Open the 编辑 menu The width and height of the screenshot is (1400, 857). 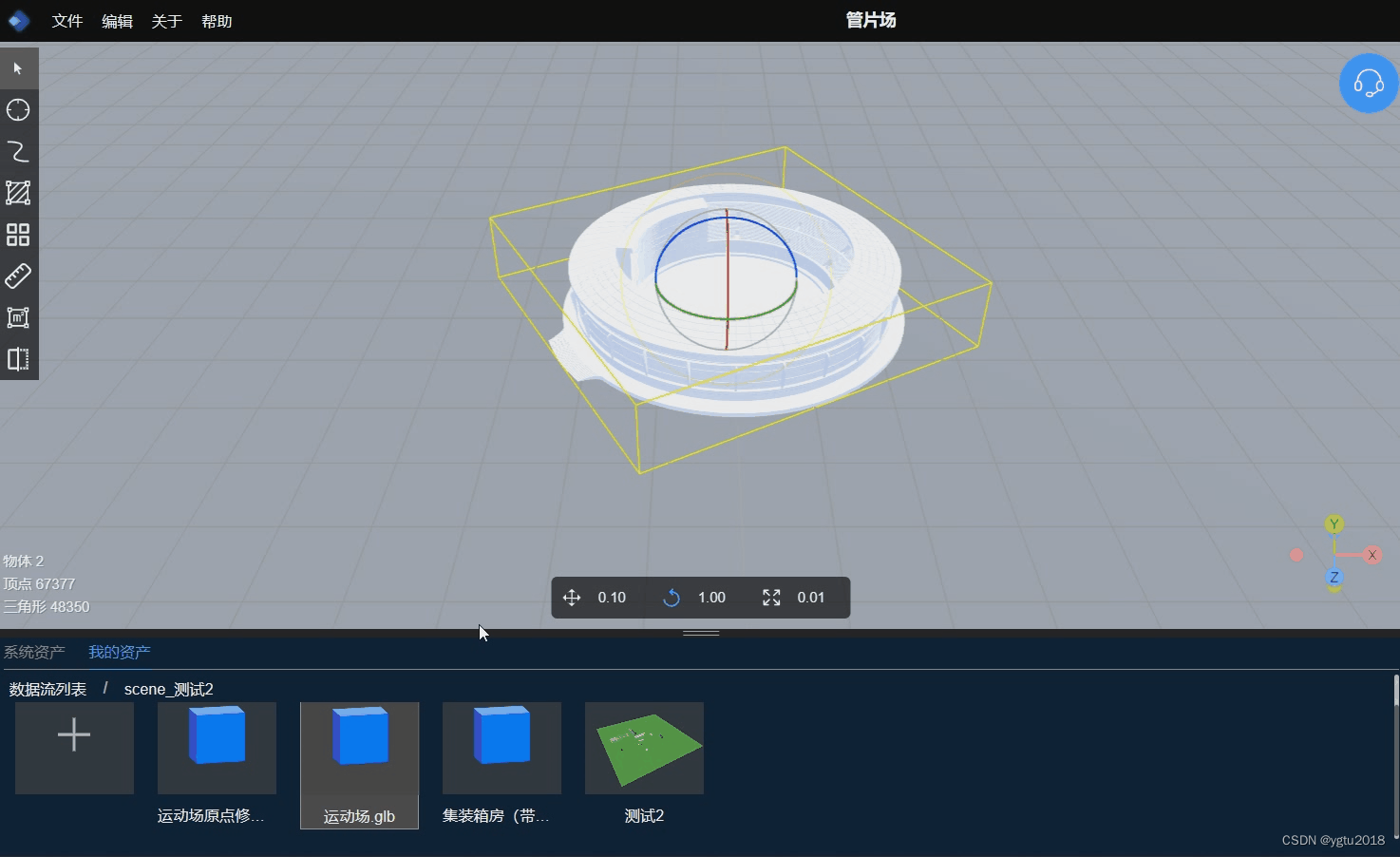click(x=117, y=21)
